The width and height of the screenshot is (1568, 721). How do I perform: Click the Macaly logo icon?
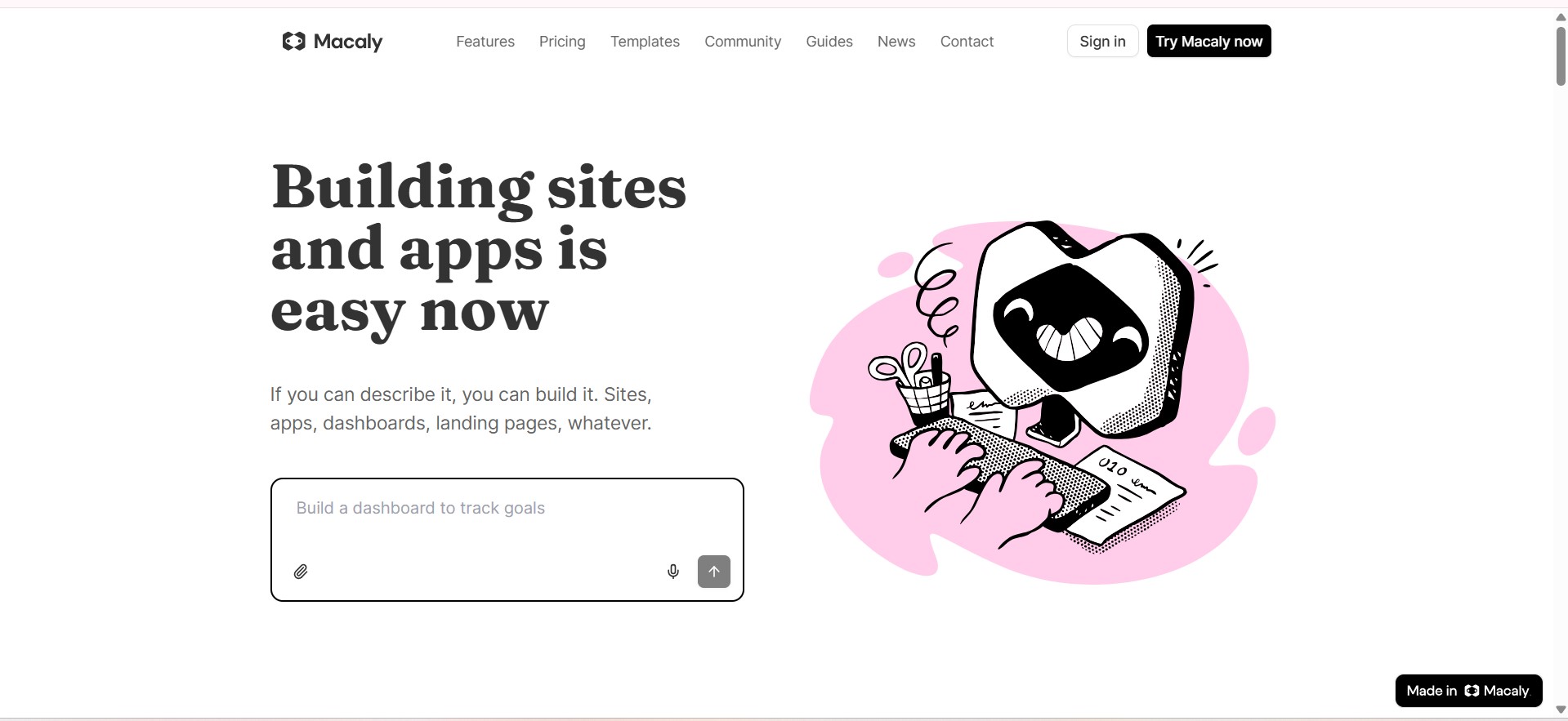click(x=293, y=41)
